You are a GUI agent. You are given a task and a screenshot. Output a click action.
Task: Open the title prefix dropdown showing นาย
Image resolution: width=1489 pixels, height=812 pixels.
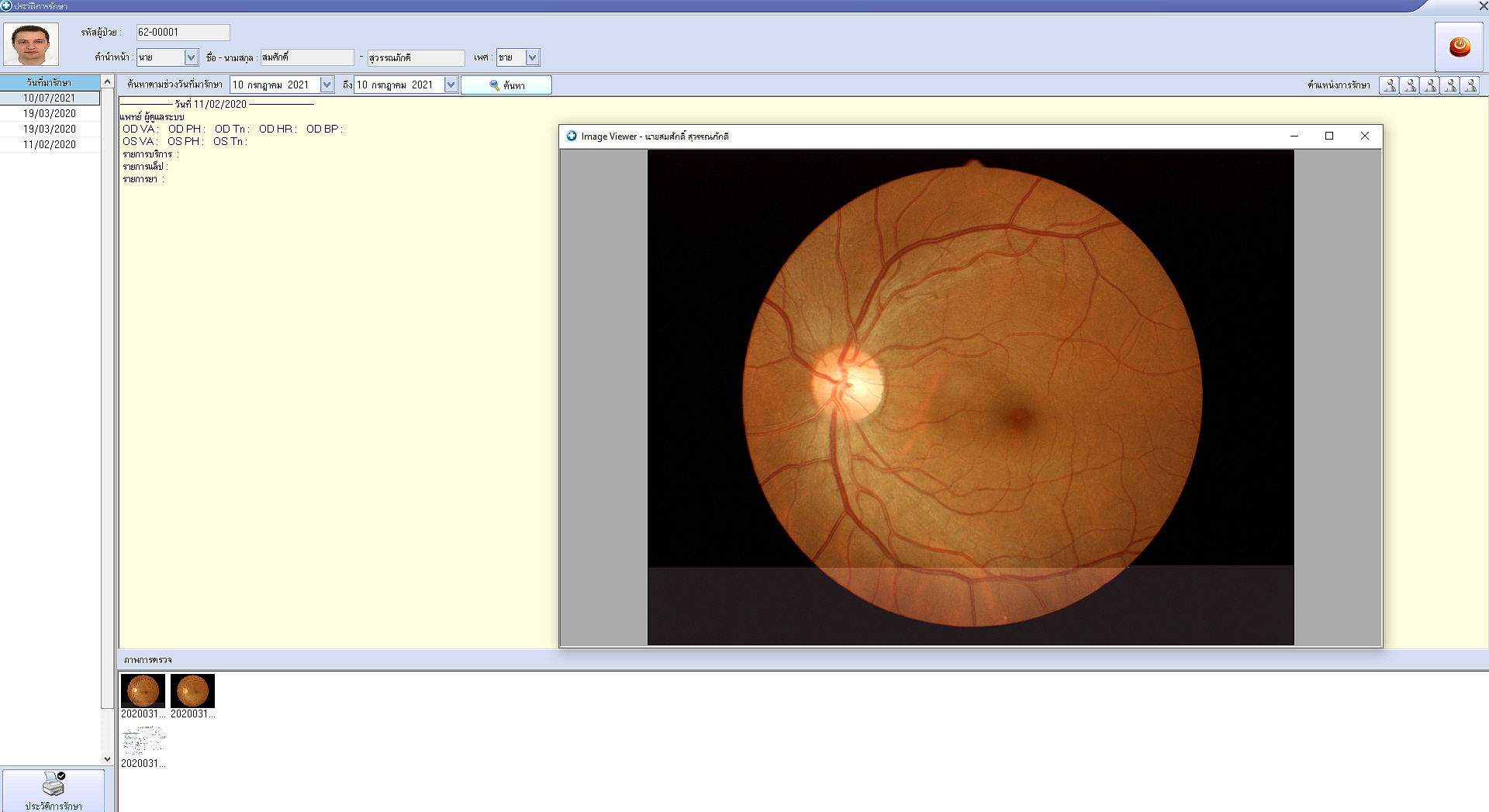191,57
